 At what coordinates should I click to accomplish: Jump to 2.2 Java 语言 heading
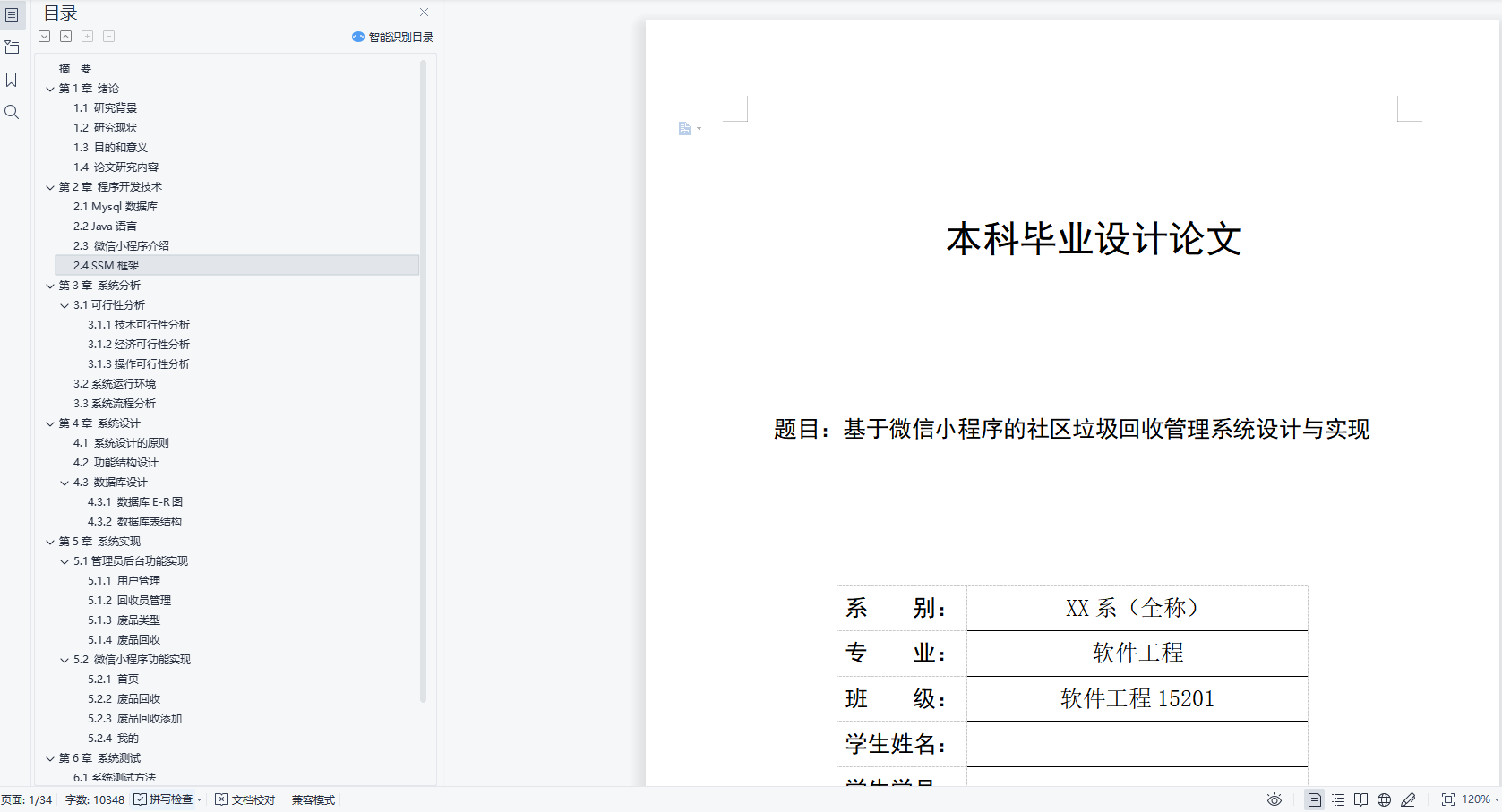coord(105,227)
